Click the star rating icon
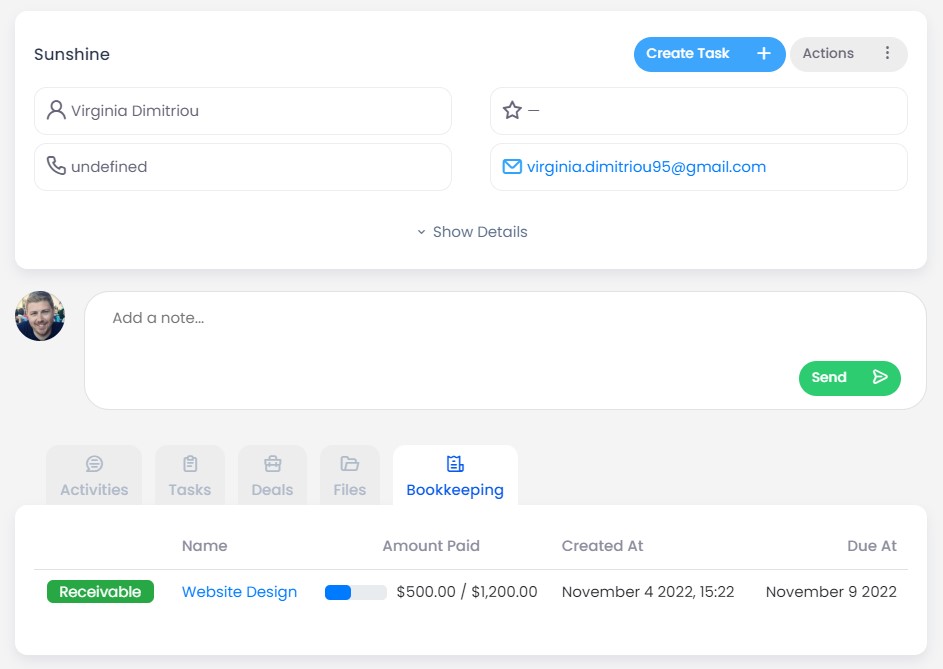 pos(512,111)
